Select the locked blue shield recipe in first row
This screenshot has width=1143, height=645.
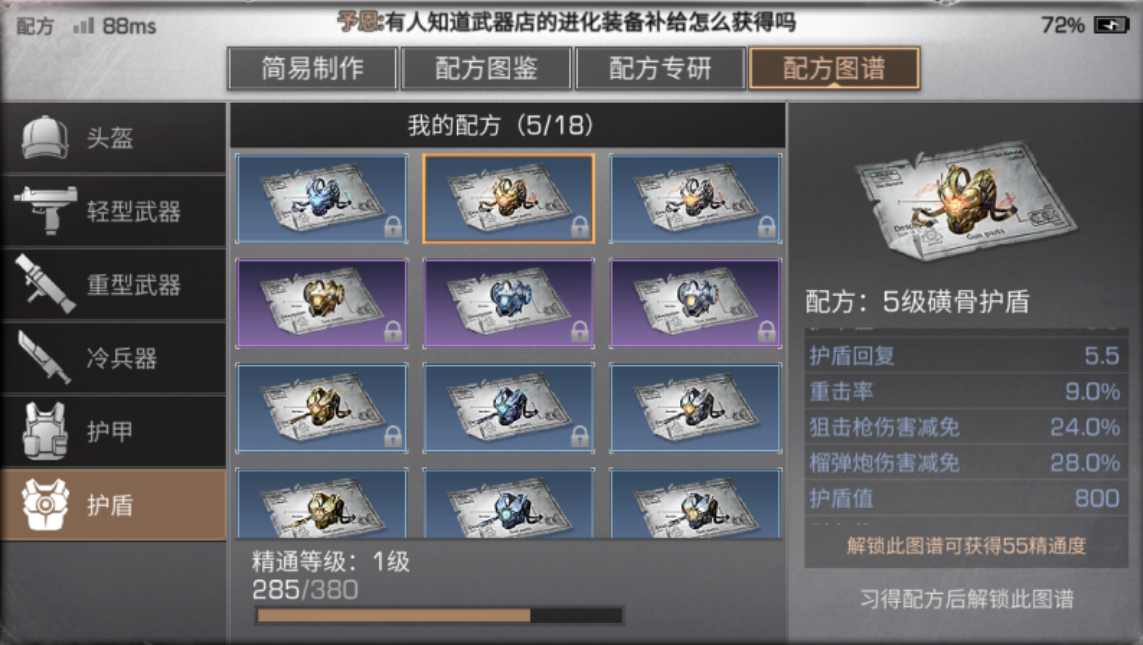(321, 198)
